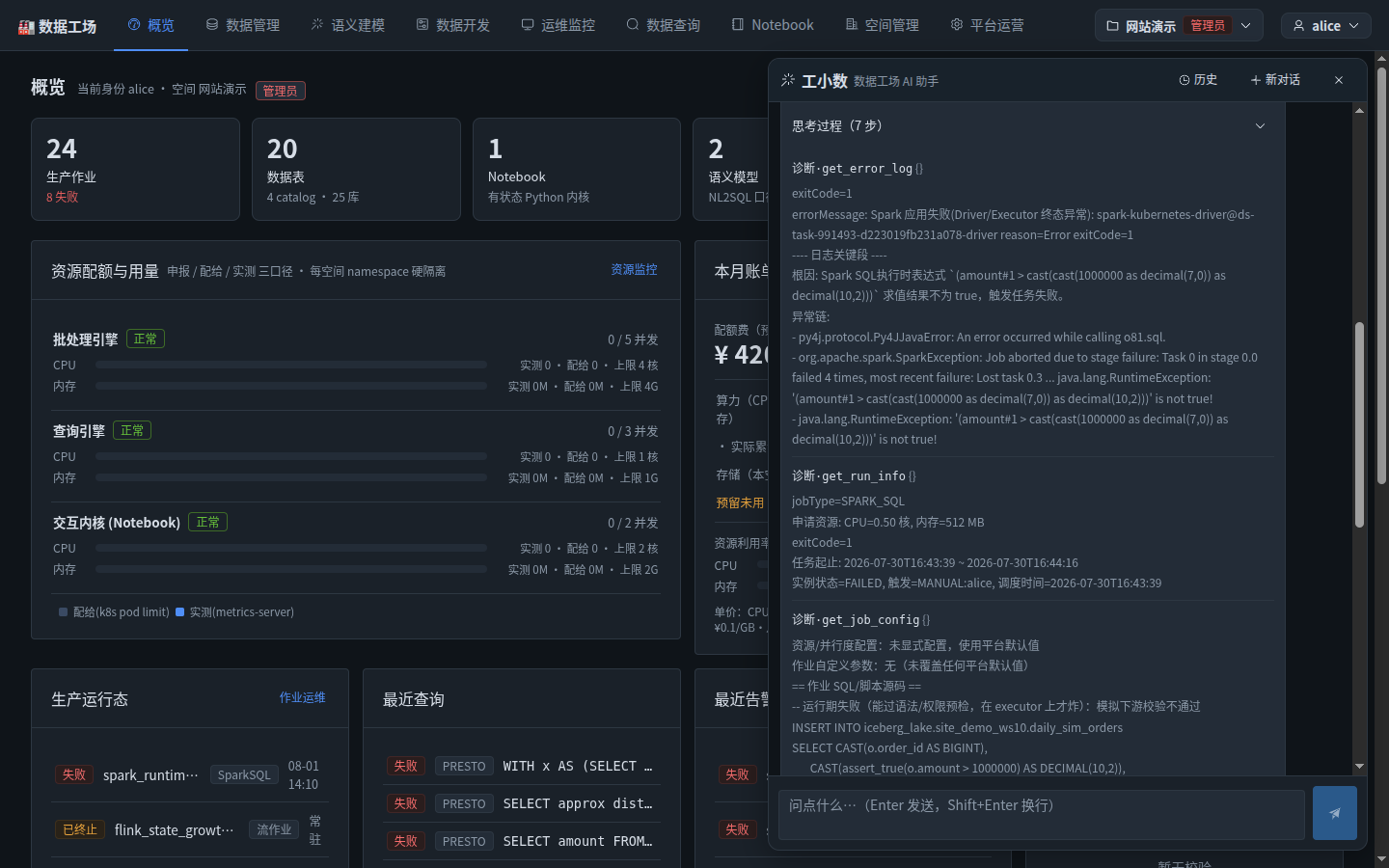Close the 工小数 AI assistant panel
Screen dimensions: 1389x868
1339,80
